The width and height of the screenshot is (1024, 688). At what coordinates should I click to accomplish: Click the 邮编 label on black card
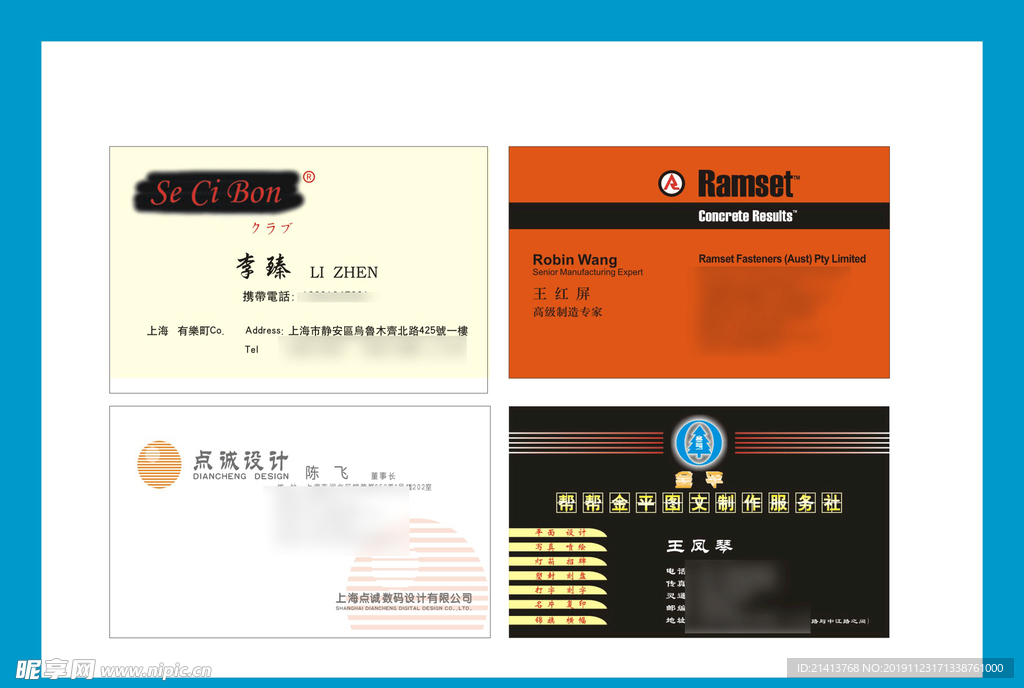pyautogui.click(x=675, y=608)
